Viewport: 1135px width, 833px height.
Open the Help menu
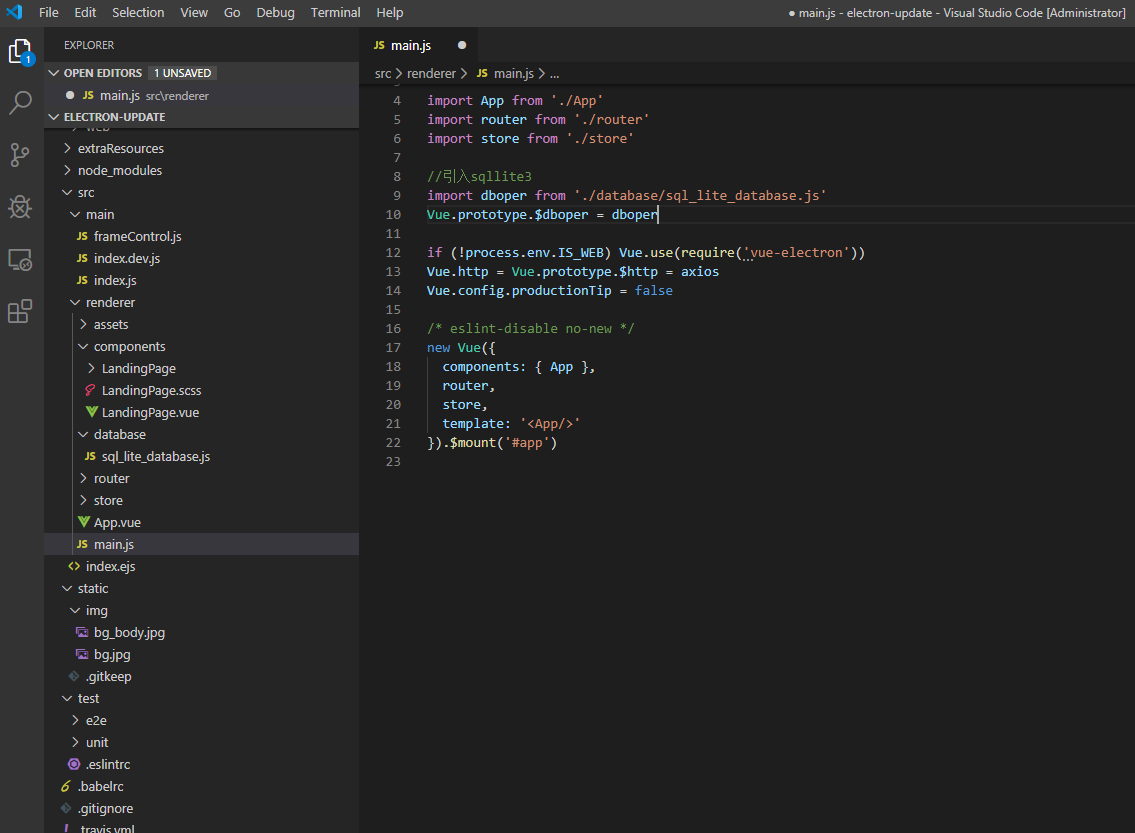click(x=389, y=12)
